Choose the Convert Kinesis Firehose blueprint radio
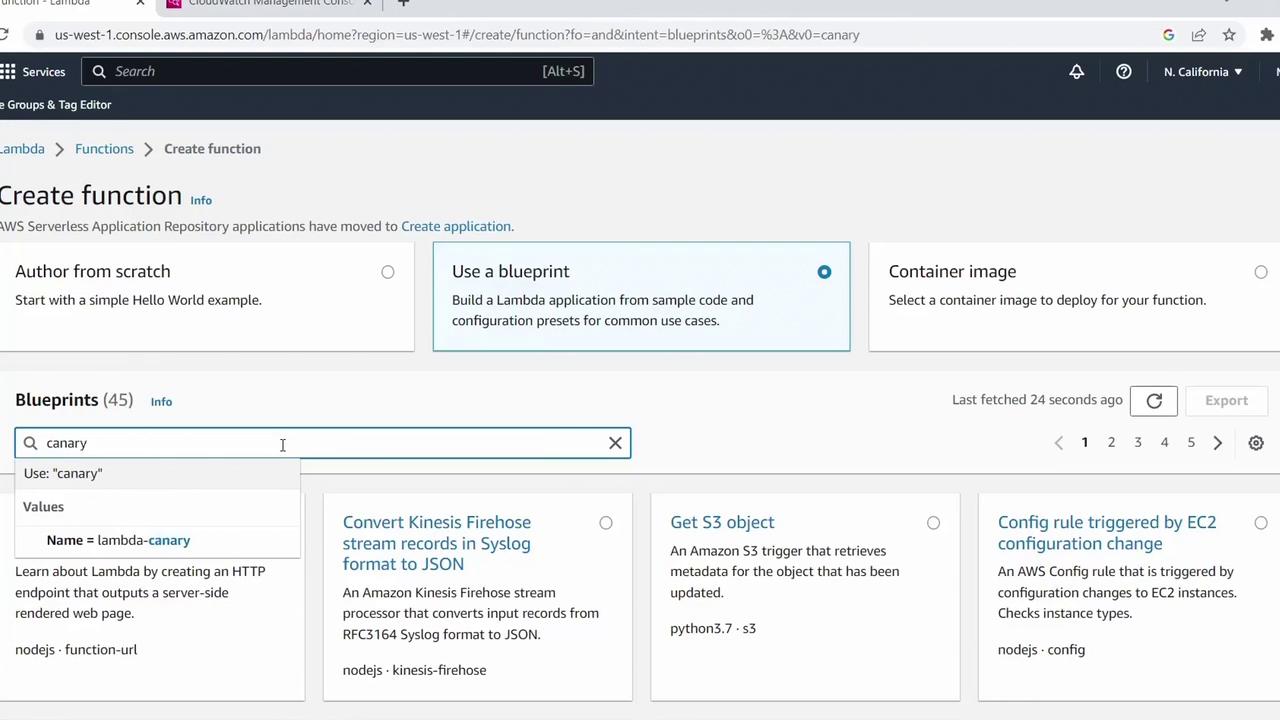 (606, 523)
